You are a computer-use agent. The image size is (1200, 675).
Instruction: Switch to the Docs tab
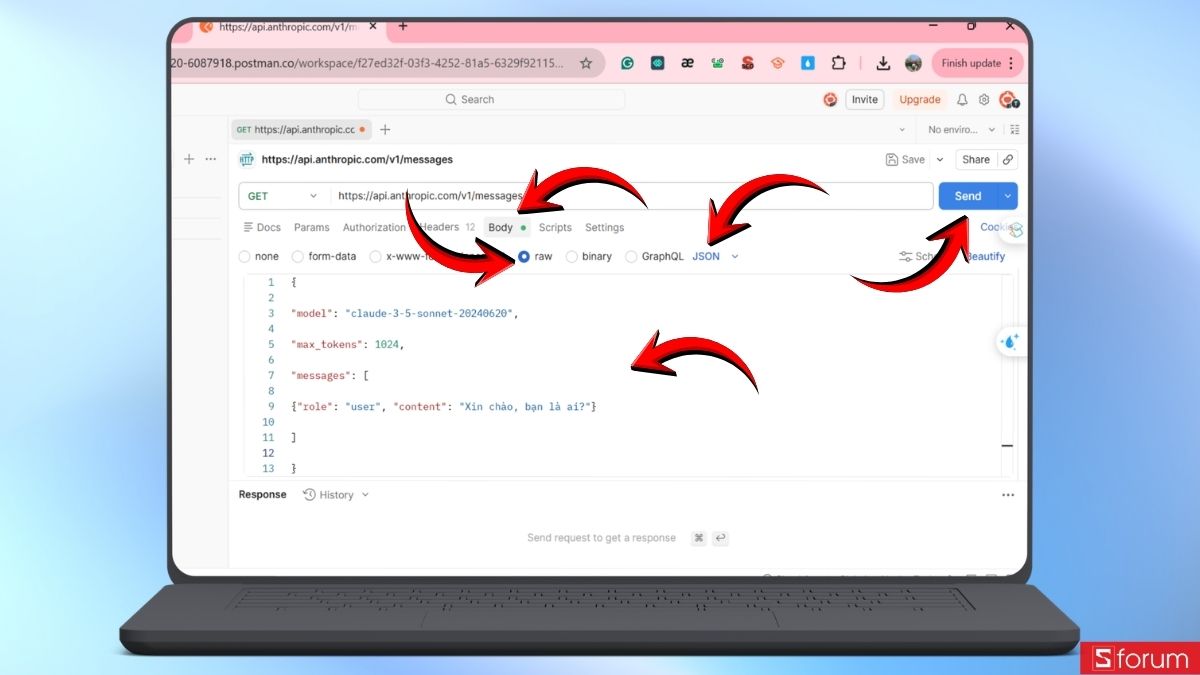262,228
